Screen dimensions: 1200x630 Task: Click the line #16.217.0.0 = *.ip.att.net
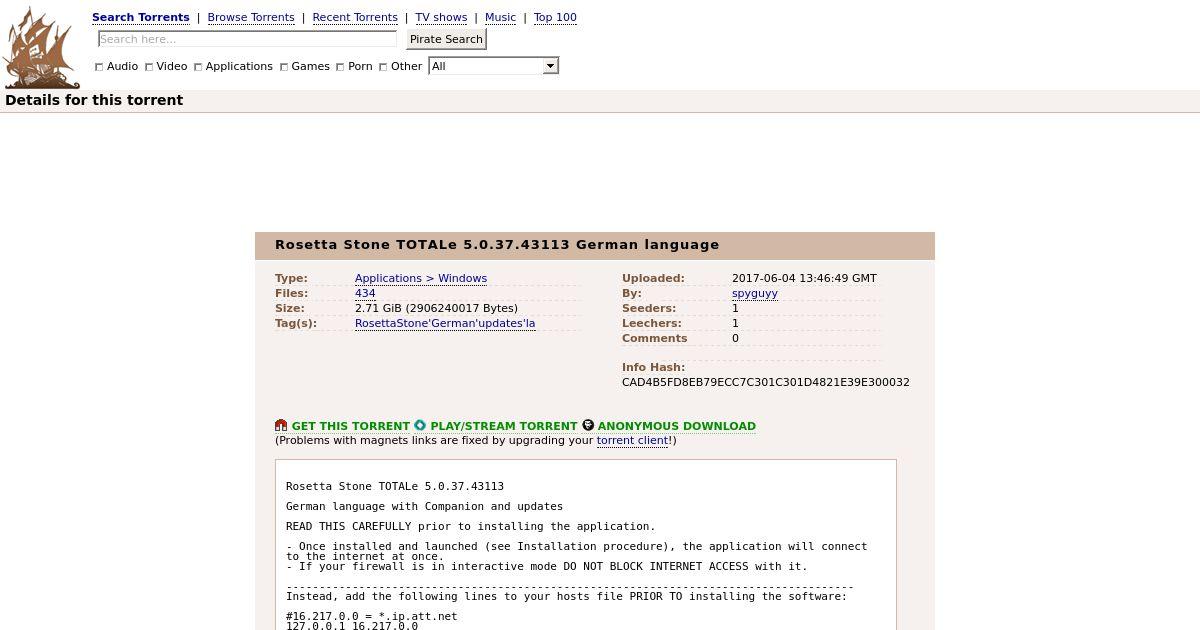pos(371,616)
